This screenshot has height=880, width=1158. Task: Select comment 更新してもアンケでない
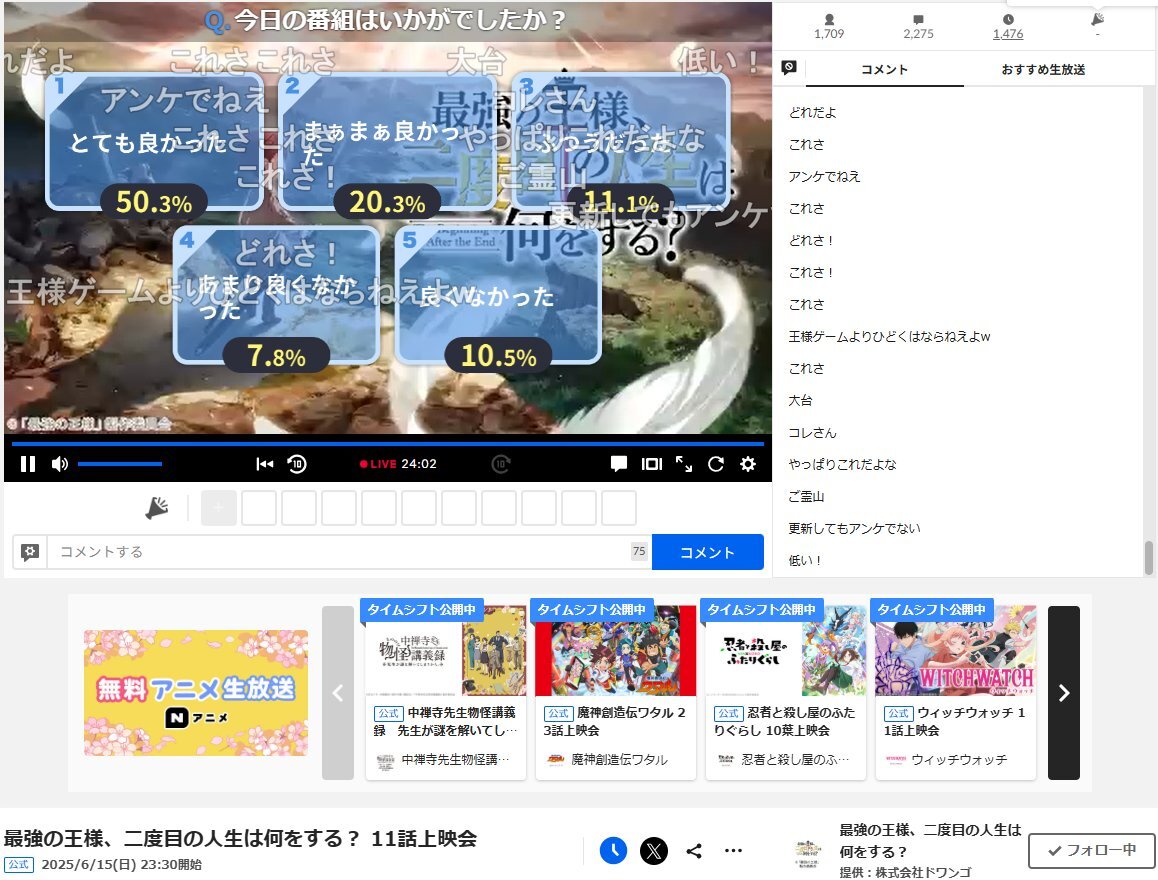[854, 529]
